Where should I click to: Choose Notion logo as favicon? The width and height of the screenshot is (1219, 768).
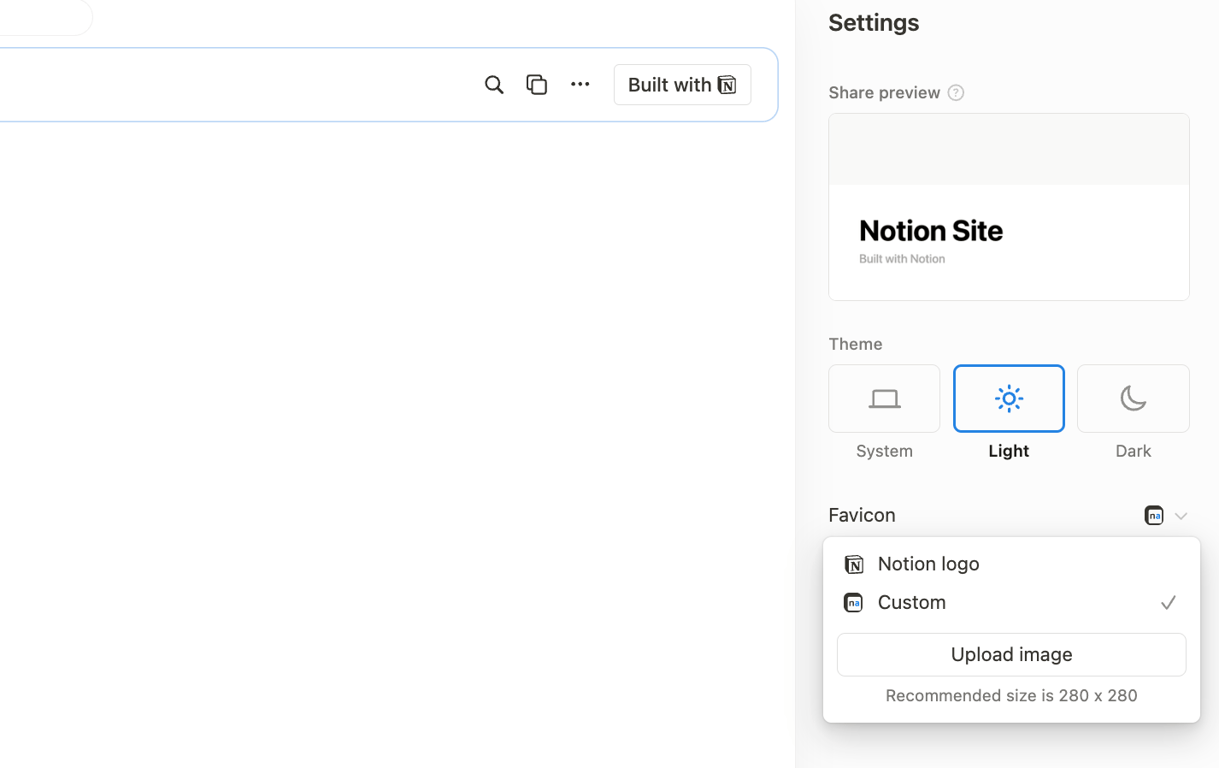coord(1011,564)
